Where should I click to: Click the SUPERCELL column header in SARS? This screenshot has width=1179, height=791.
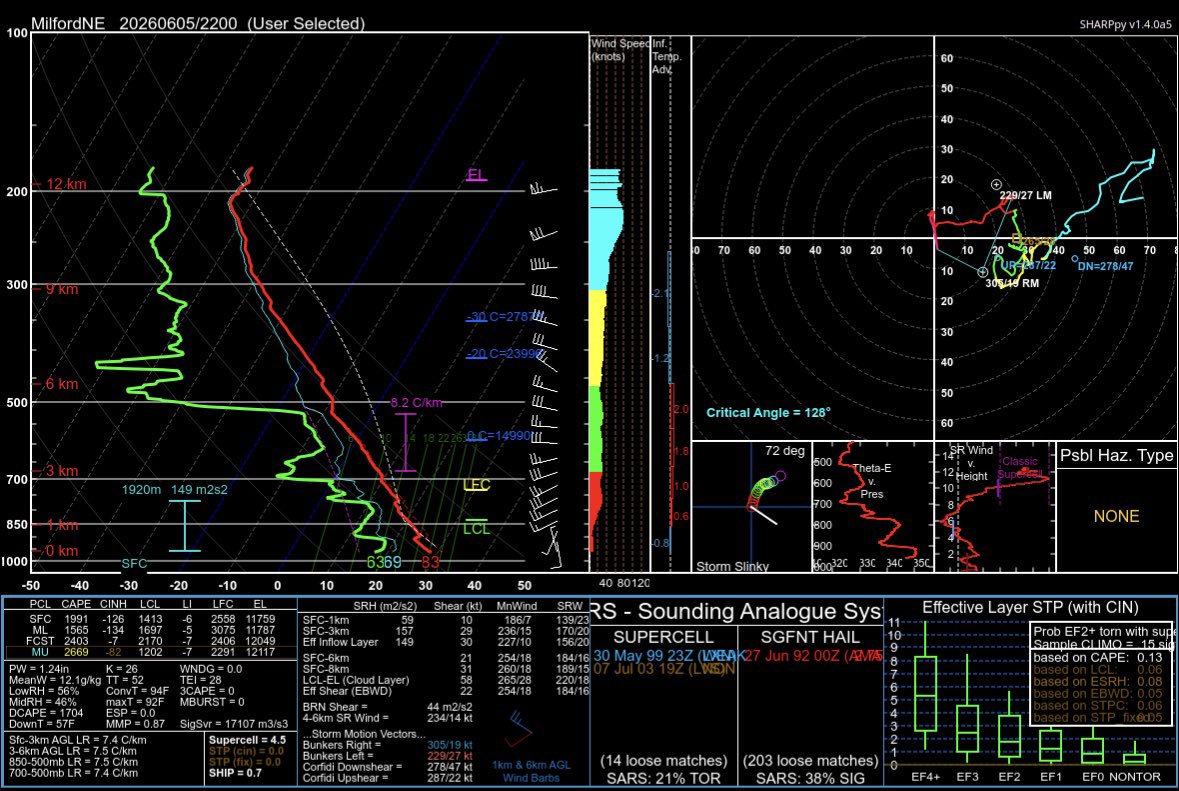click(x=663, y=637)
